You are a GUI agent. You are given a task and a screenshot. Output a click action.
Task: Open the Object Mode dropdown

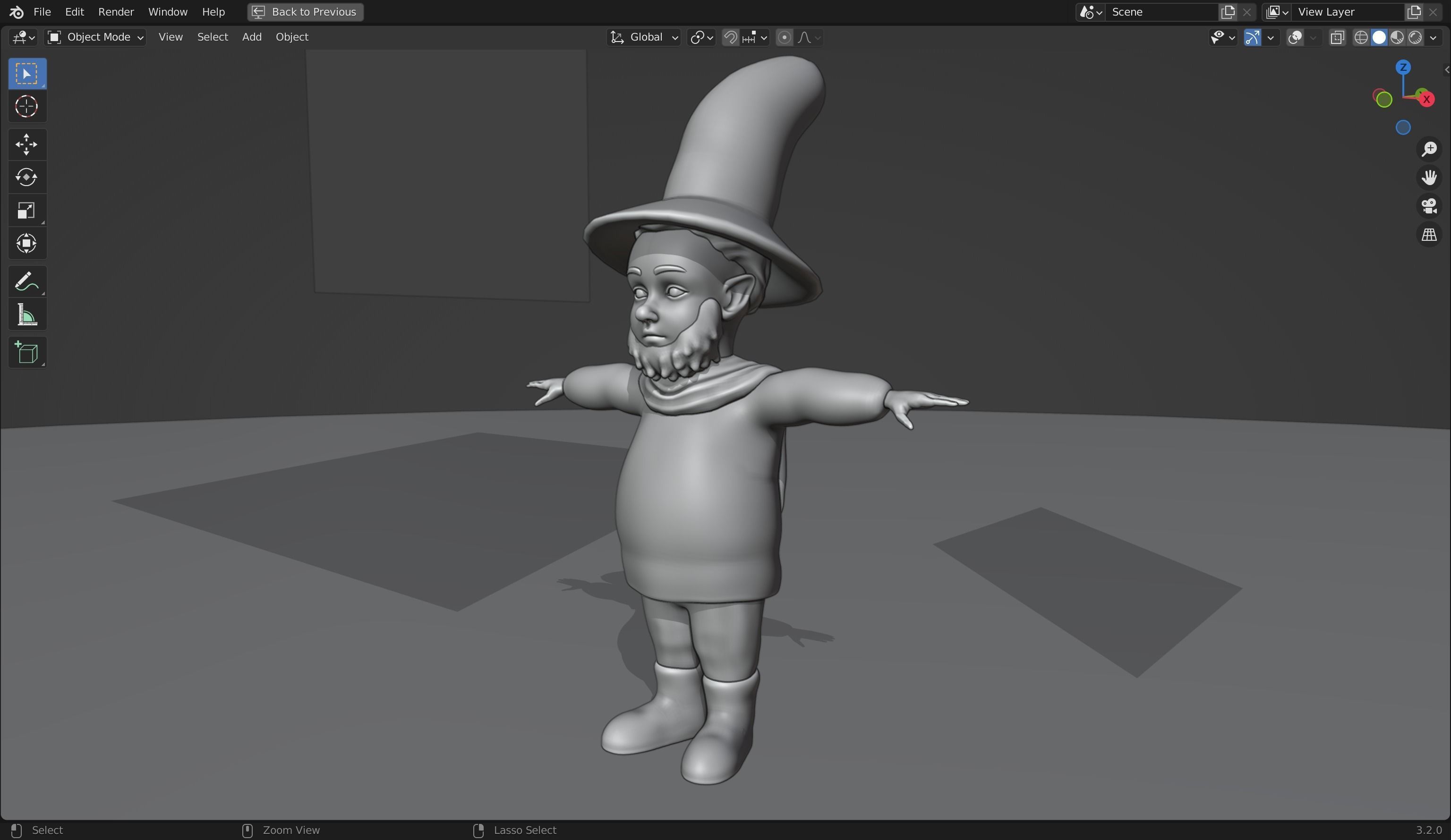(x=95, y=37)
